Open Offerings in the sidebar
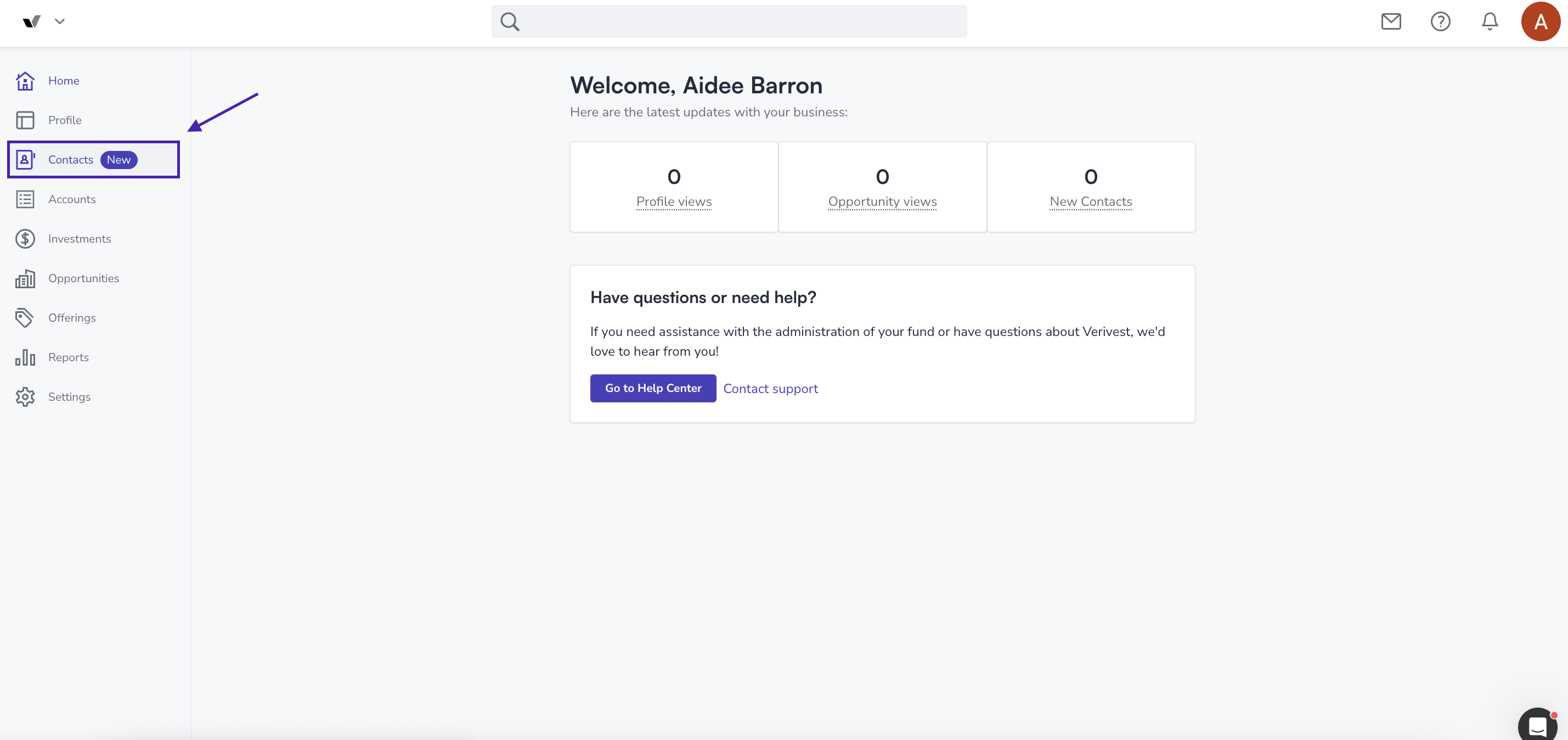The width and height of the screenshot is (1568, 740). pos(72,318)
